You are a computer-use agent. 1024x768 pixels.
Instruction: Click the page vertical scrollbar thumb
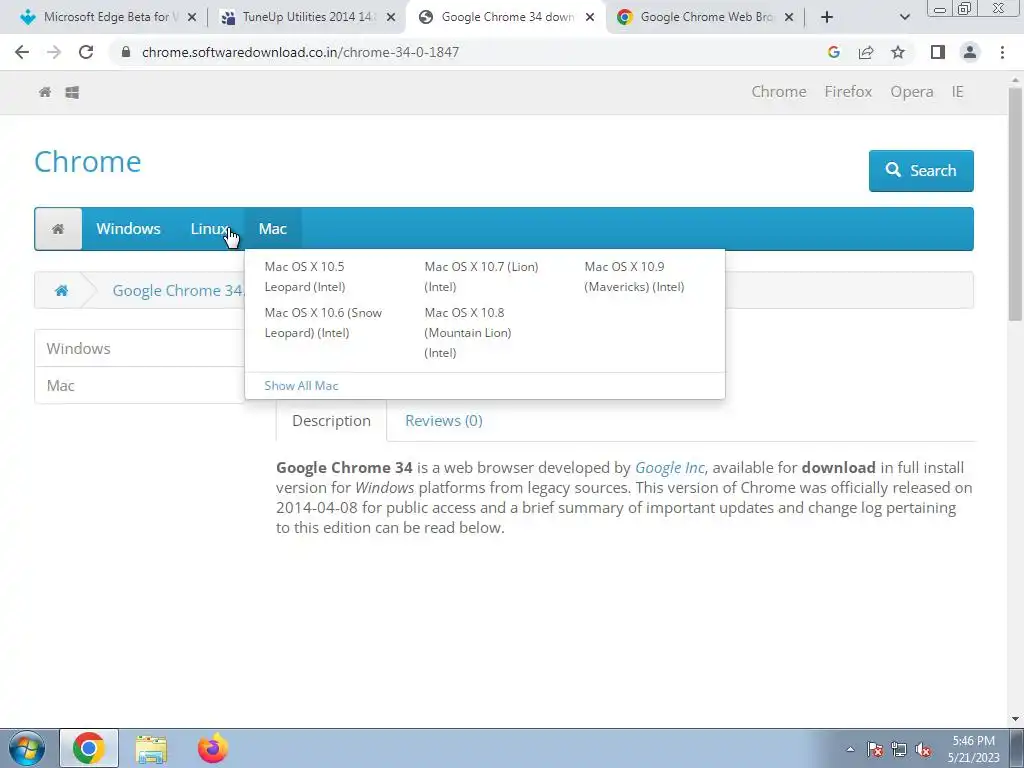coord(1015,203)
